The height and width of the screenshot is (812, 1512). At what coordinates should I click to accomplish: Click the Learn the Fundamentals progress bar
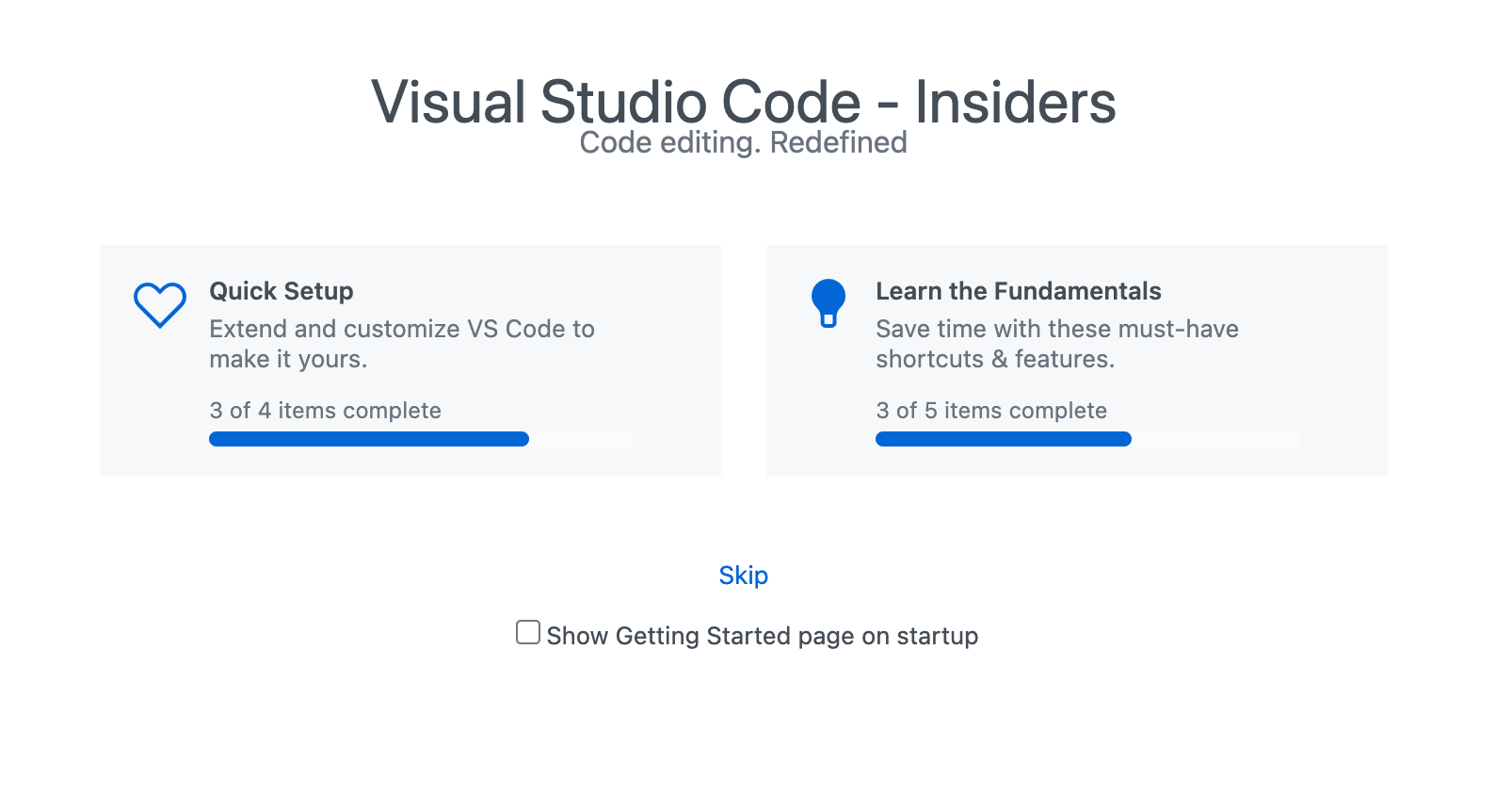tap(1087, 439)
